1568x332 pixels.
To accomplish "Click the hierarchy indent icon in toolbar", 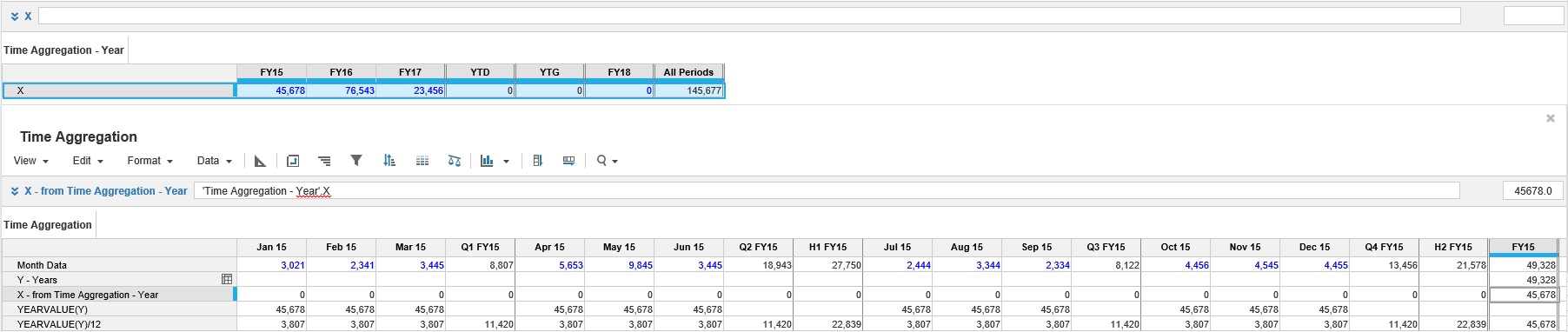I will click(324, 161).
